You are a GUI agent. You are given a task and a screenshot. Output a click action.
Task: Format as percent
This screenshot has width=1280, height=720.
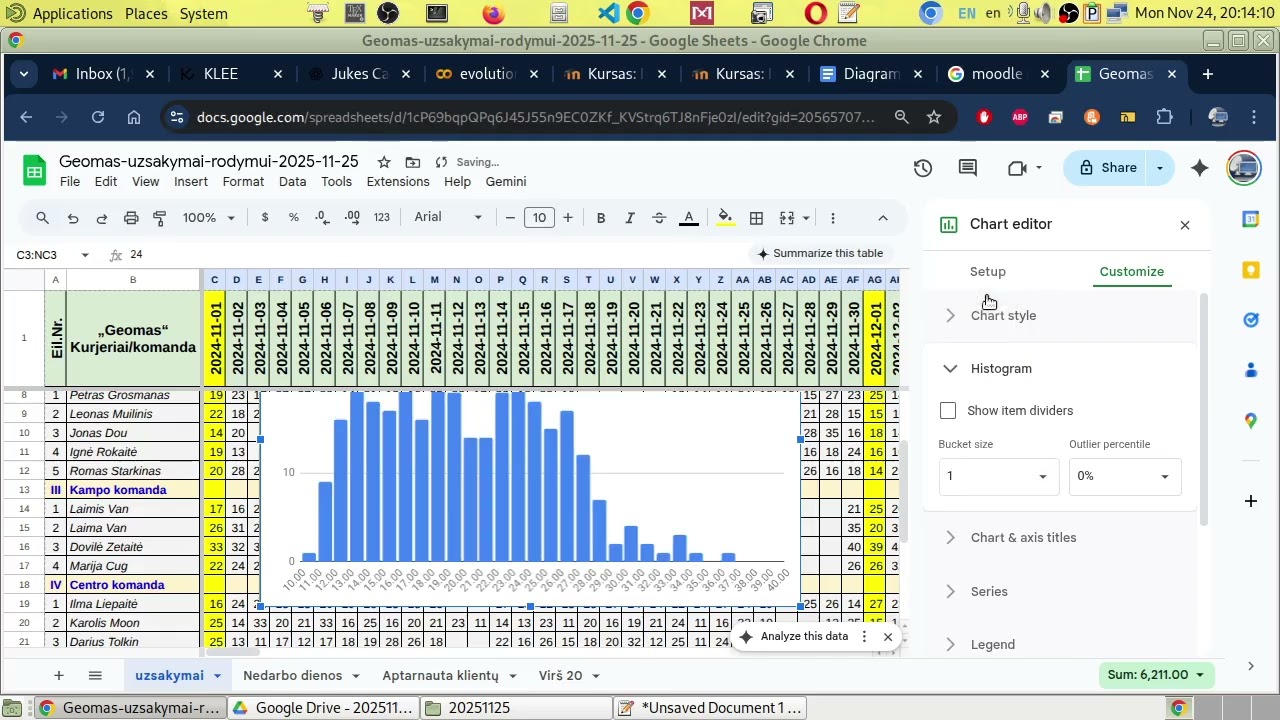[x=294, y=218]
